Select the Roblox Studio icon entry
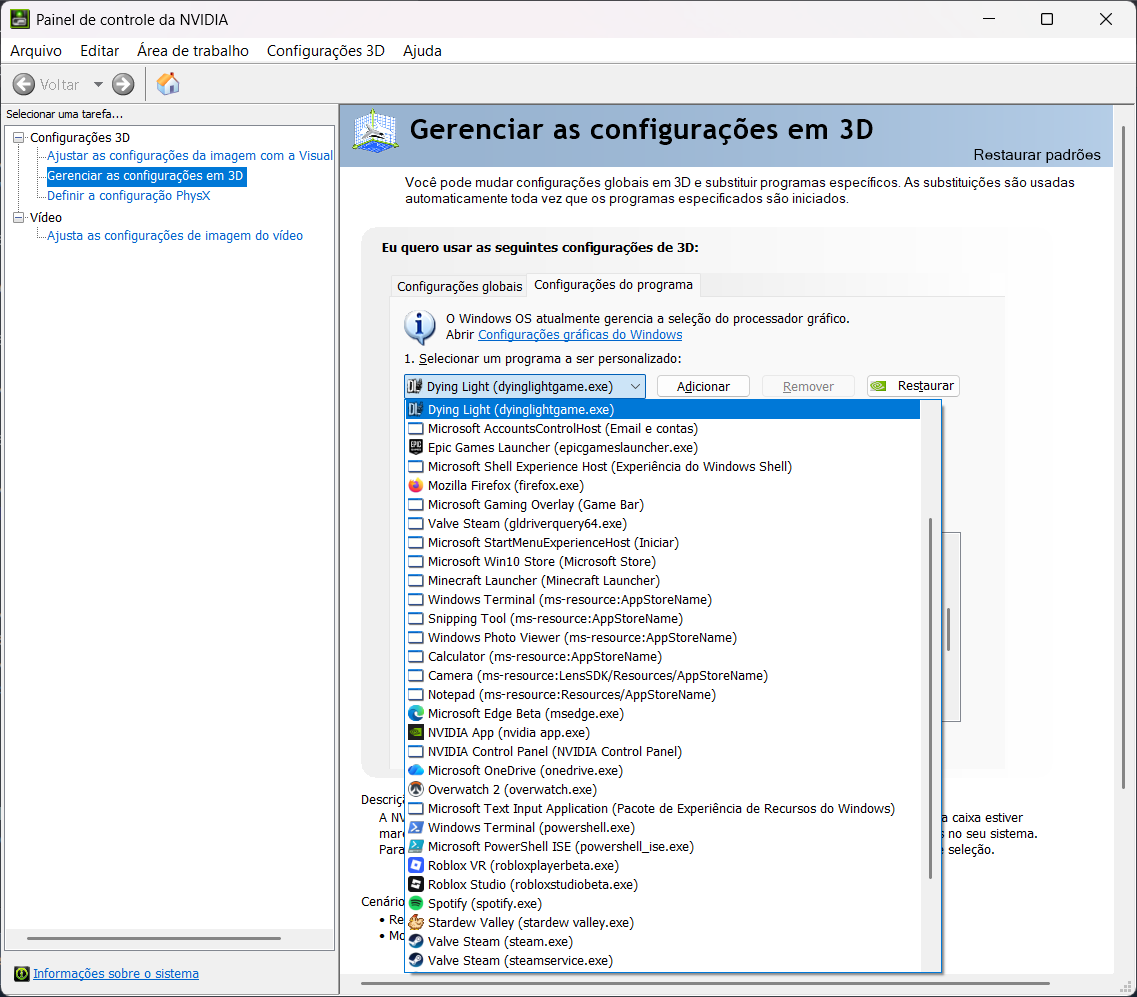 (x=415, y=885)
